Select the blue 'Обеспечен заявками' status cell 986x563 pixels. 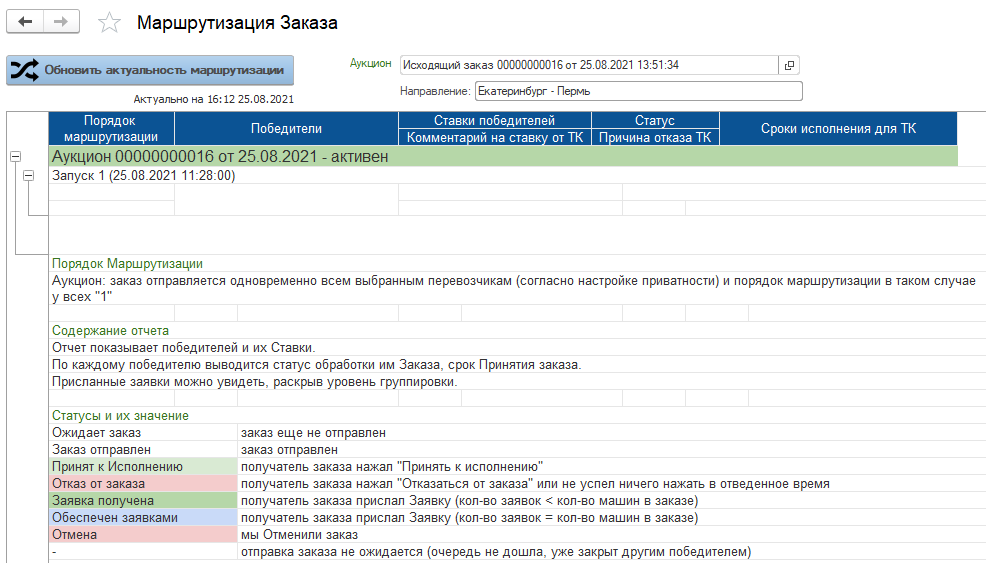tap(143, 518)
